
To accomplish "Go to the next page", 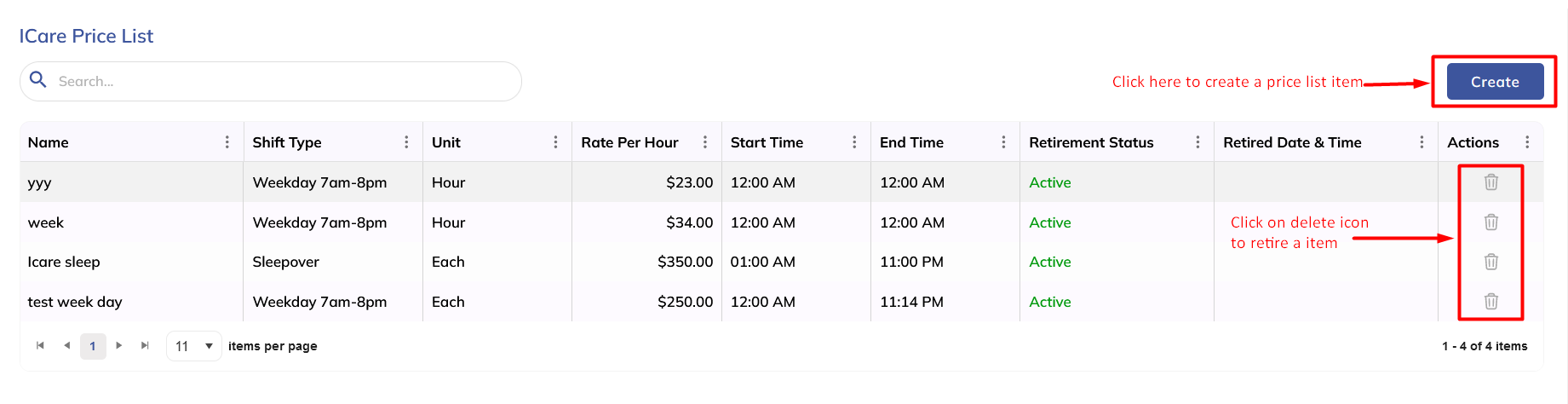I will pyautogui.click(x=119, y=345).
